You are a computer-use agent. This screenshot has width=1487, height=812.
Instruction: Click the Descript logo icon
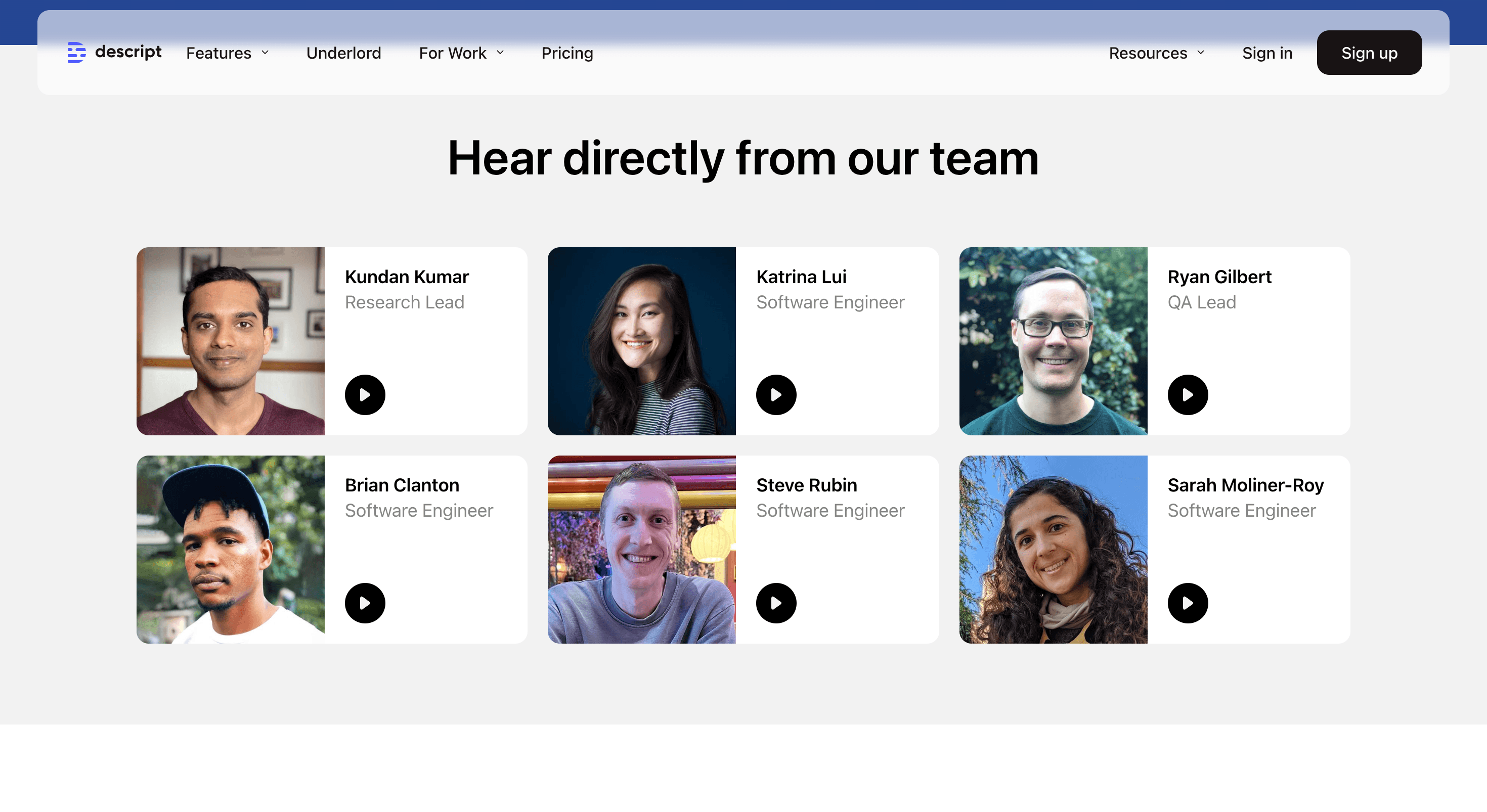pos(76,53)
